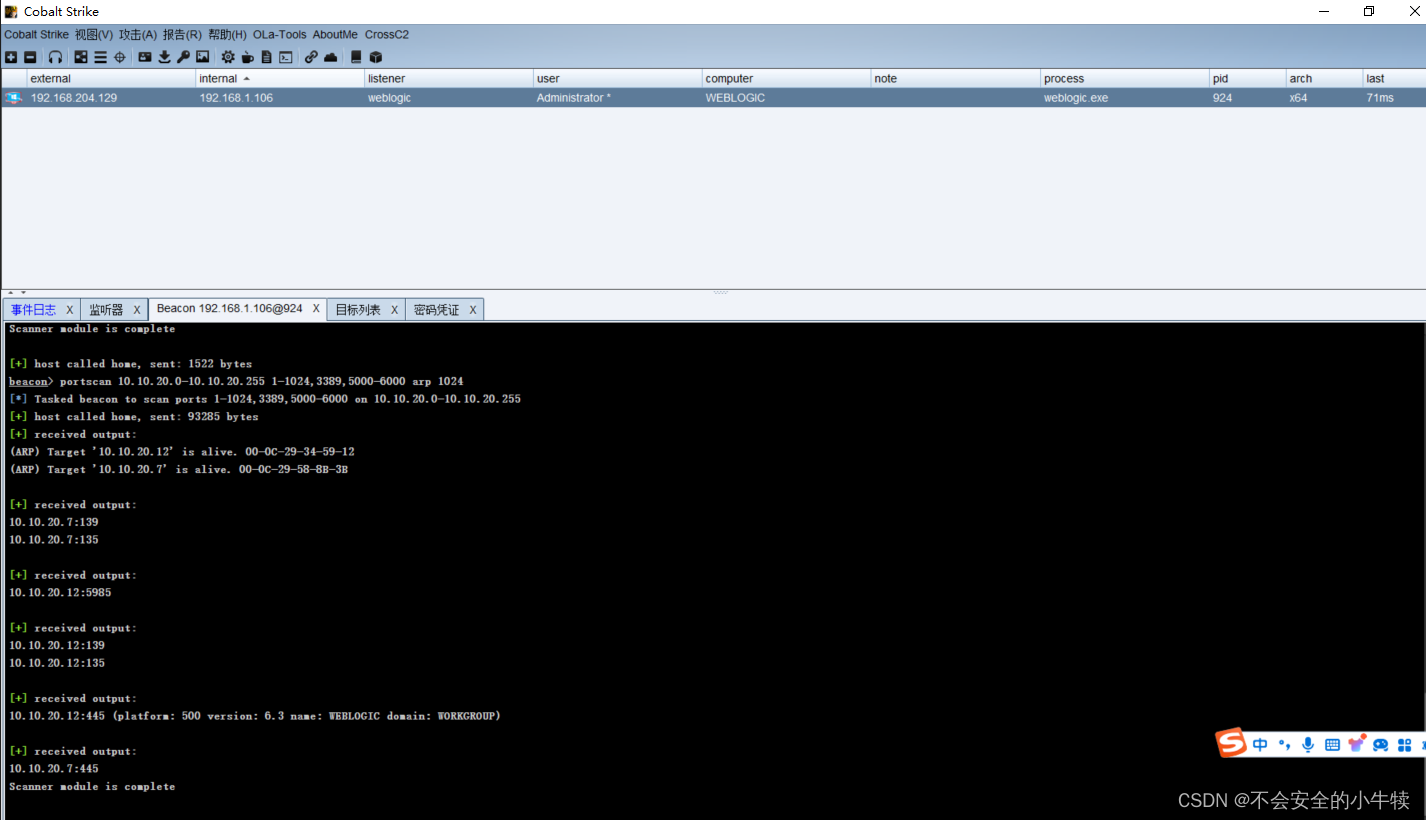
Task: Toggle Chinese input mode 中 icon
Action: point(1260,744)
